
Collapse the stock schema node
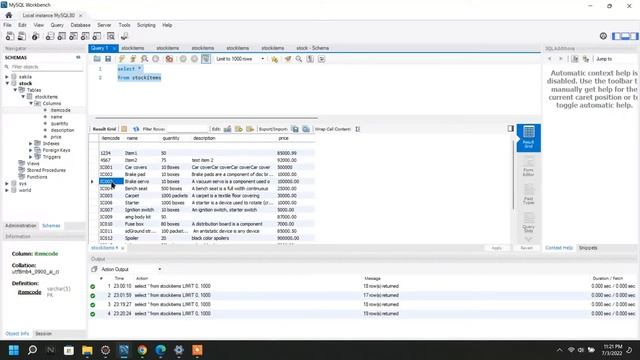pyautogui.click(x=7, y=83)
